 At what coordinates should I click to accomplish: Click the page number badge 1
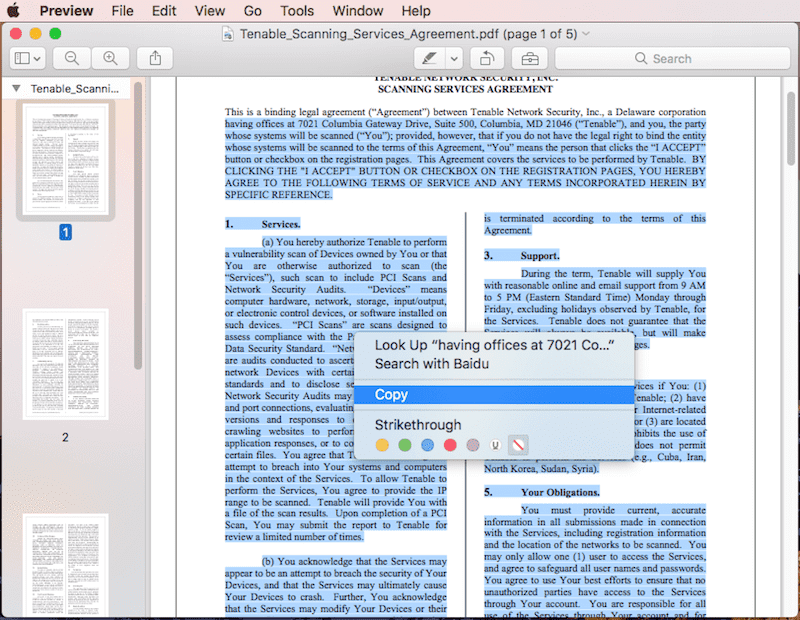65,233
